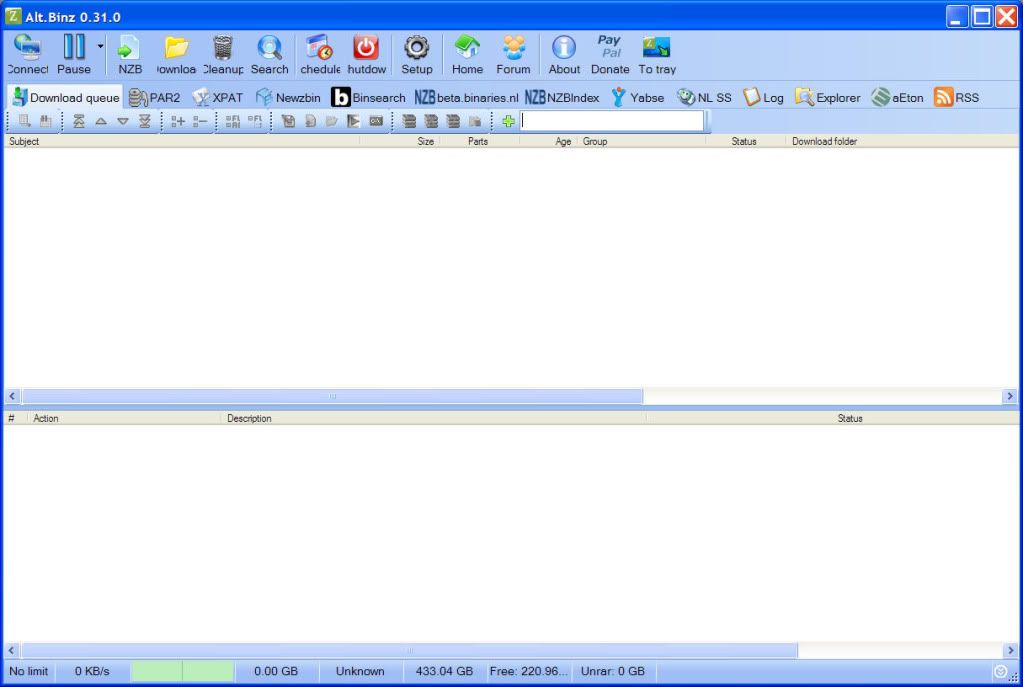1023x687 pixels.
Task: Pause all downloads
Action: coord(74,53)
